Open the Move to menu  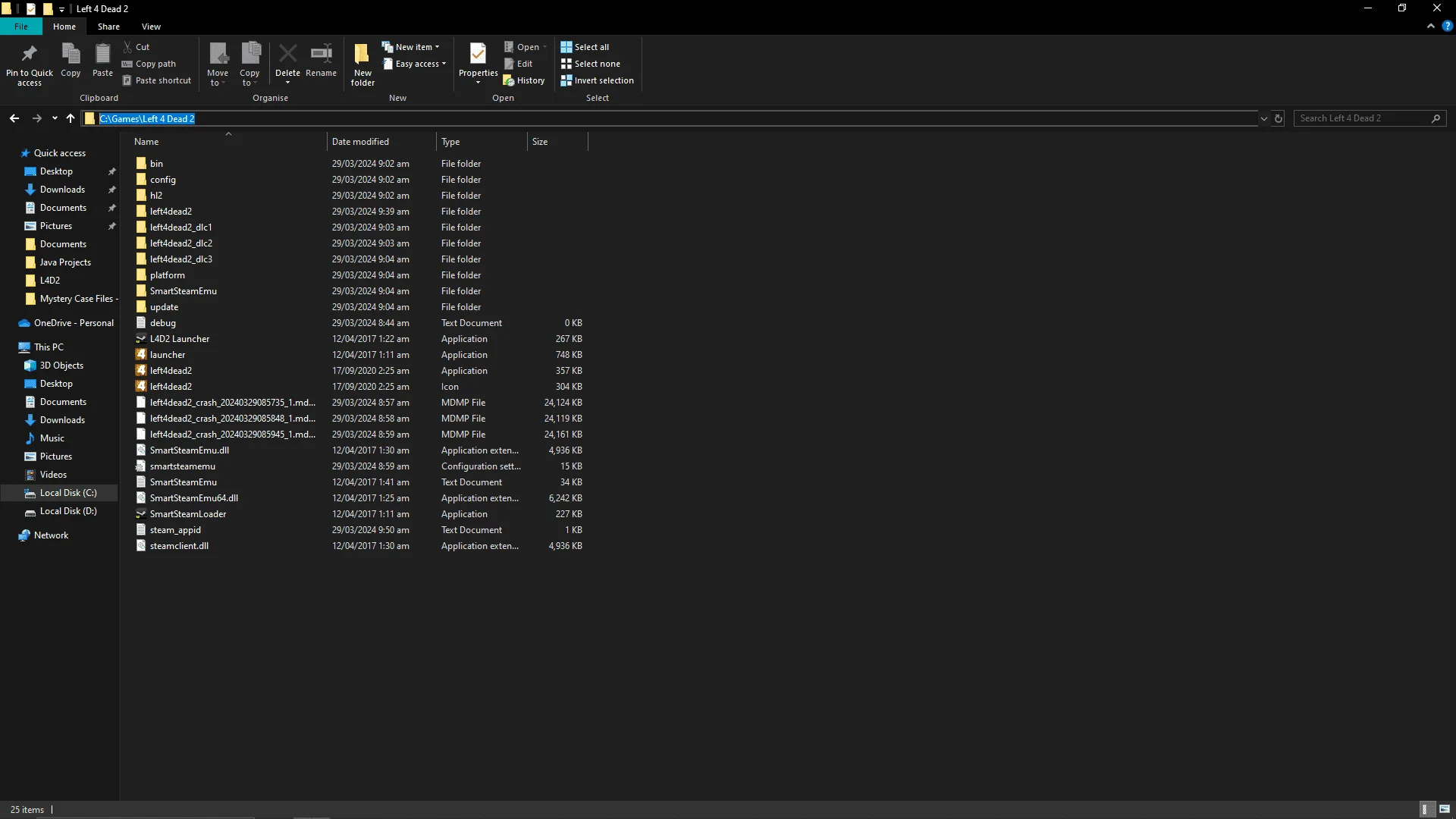pyautogui.click(x=218, y=64)
